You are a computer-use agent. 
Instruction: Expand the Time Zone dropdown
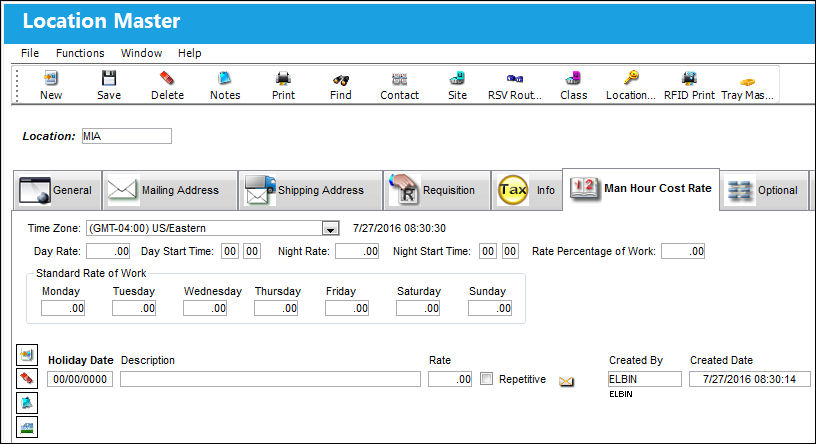(x=330, y=229)
